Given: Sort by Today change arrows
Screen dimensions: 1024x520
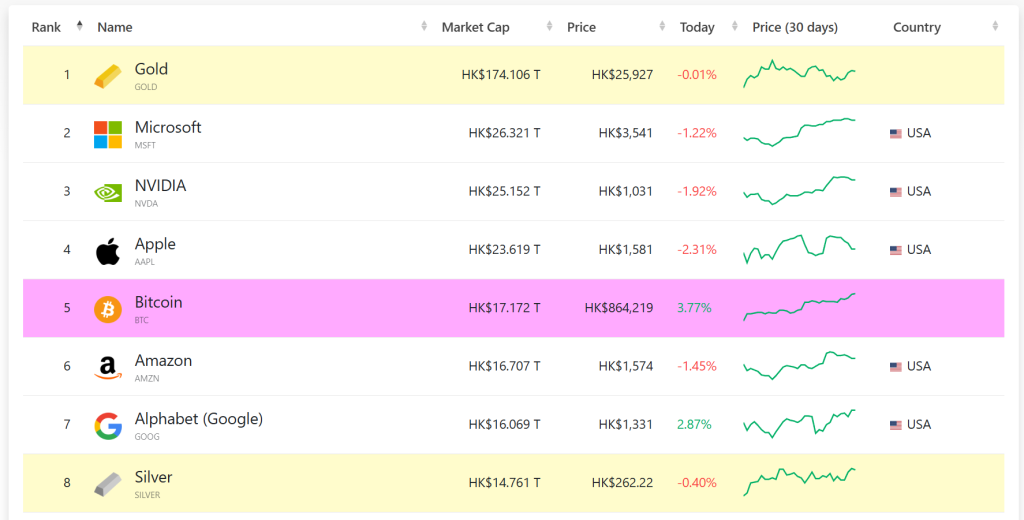Looking at the screenshot, I should coord(735,26).
